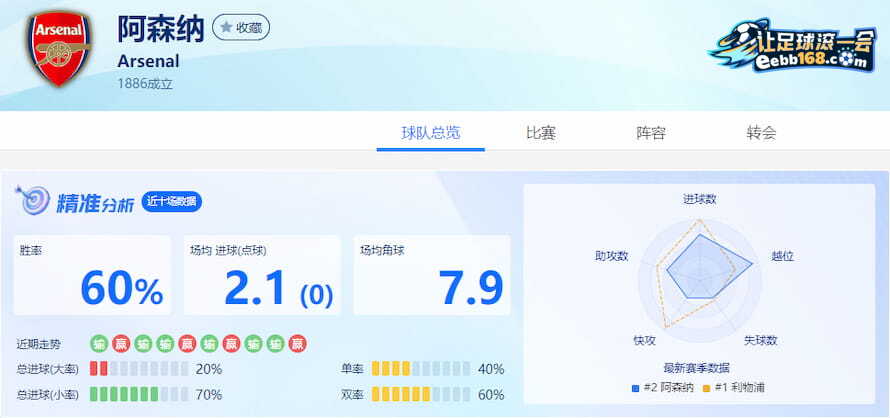Click the 场均角球 7.9 card
Viewport: 890px width, 418px height.
coord(432,275)
